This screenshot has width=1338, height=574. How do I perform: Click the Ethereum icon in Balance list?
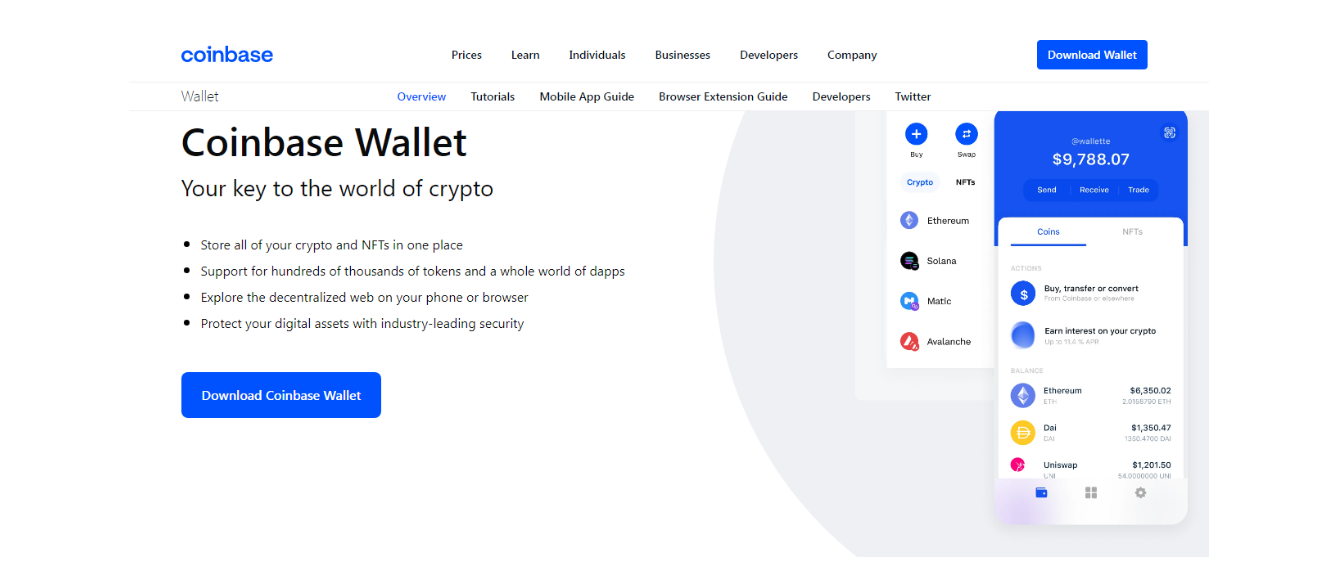[x=1022, y=395]
